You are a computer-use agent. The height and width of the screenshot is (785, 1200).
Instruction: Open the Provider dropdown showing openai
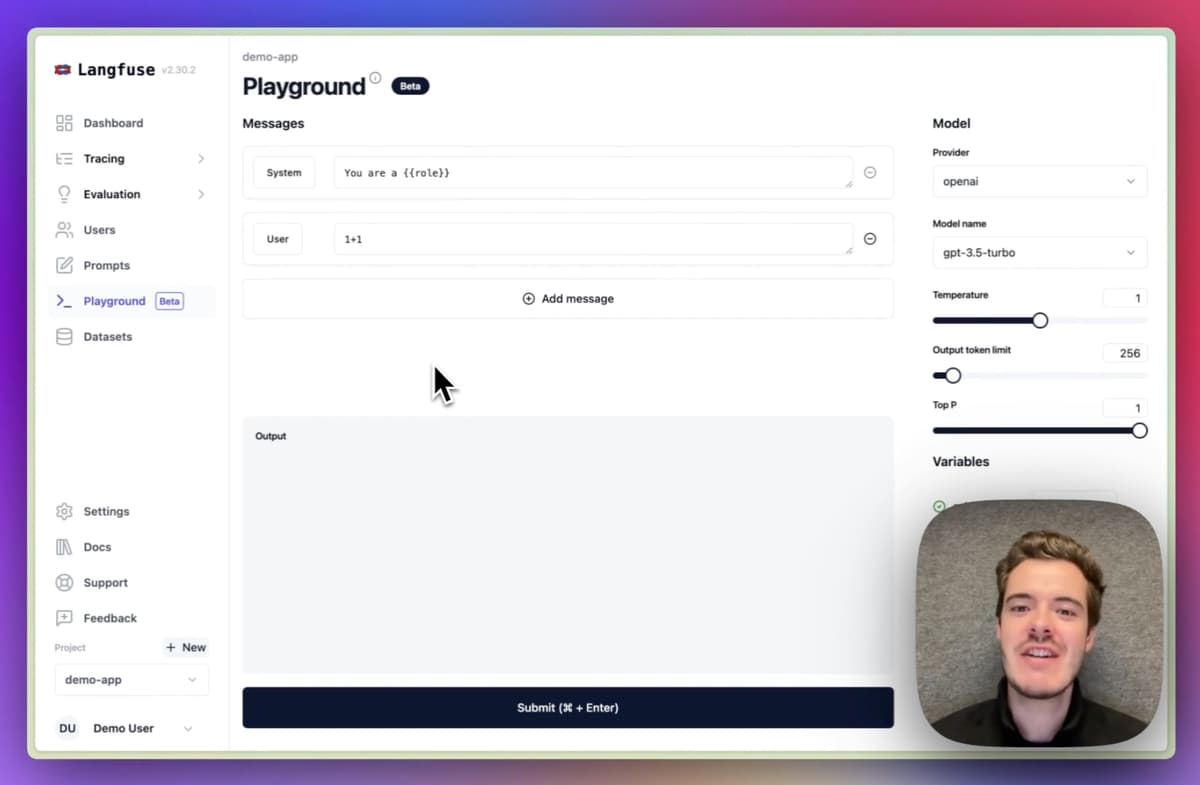(1039, 182)
